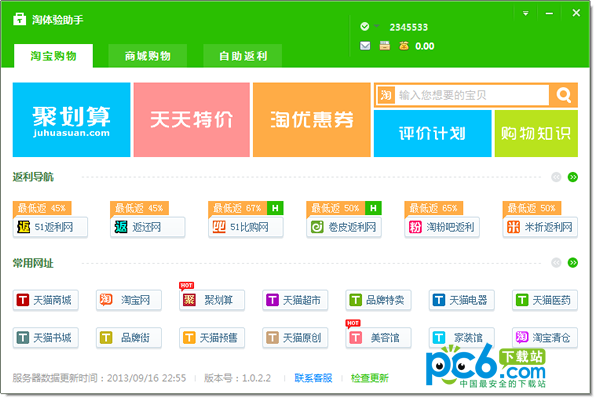Click the gold money bag icon
Screen dimensions: 600x402
[x=404, y=46]
